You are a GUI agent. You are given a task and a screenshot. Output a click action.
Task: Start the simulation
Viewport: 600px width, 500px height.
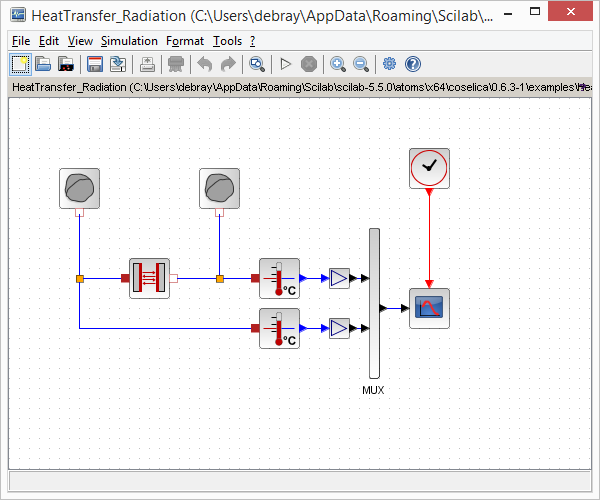(285, 64)
